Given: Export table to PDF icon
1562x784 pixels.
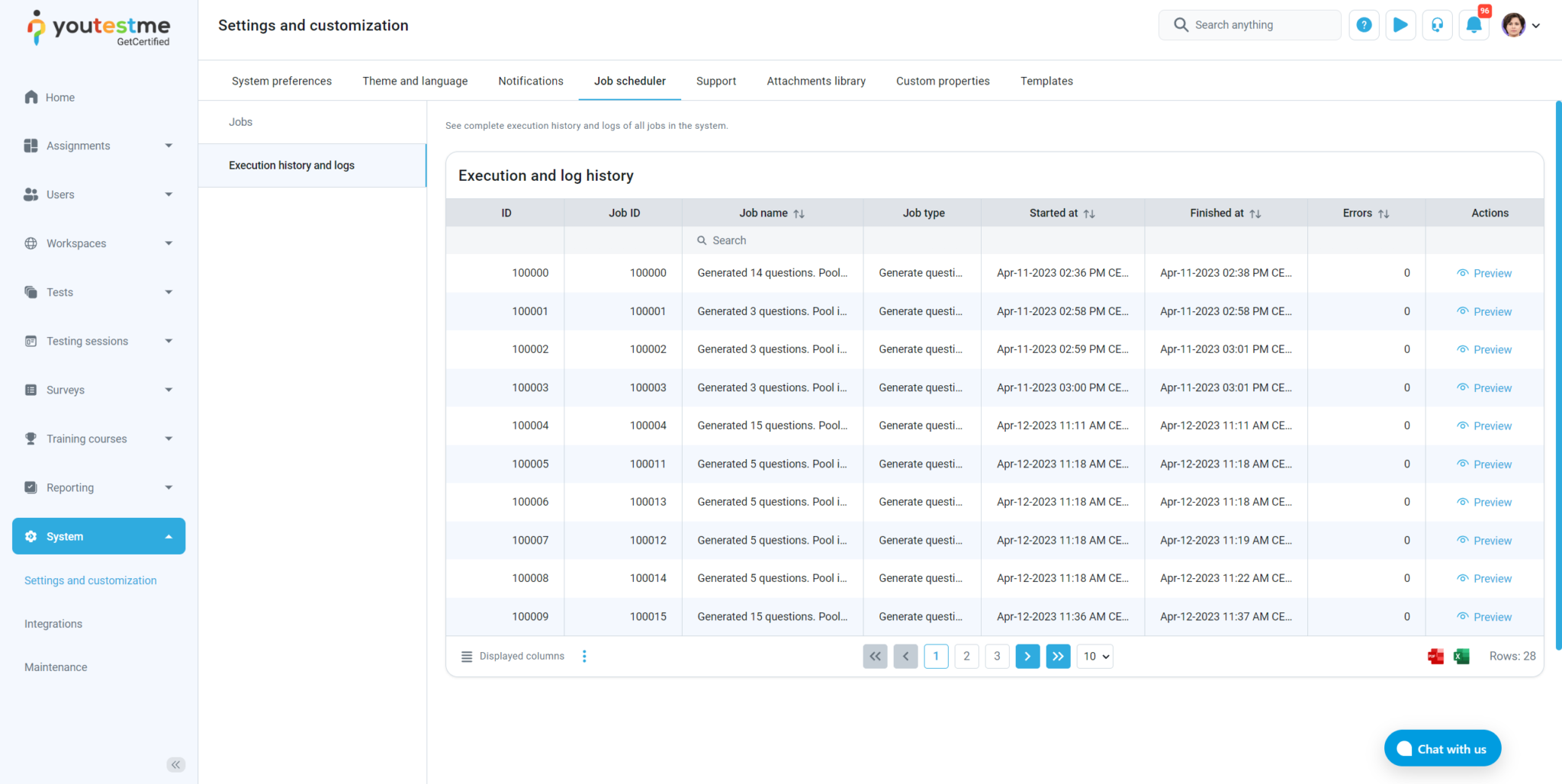Looking at the screenshot, I should 1435,657.
